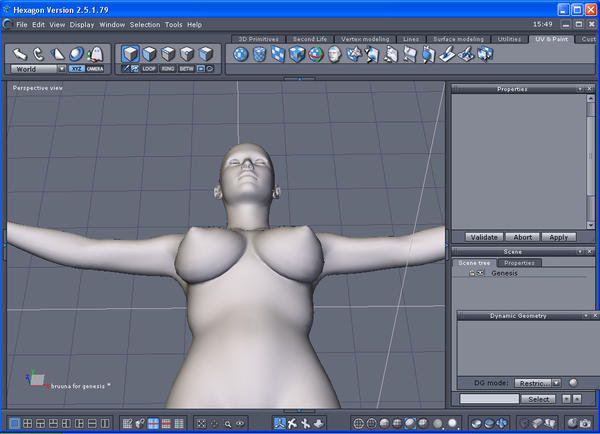Click the Select button
This screenshot has width=600, height=434.
click(x=538, y=399)
